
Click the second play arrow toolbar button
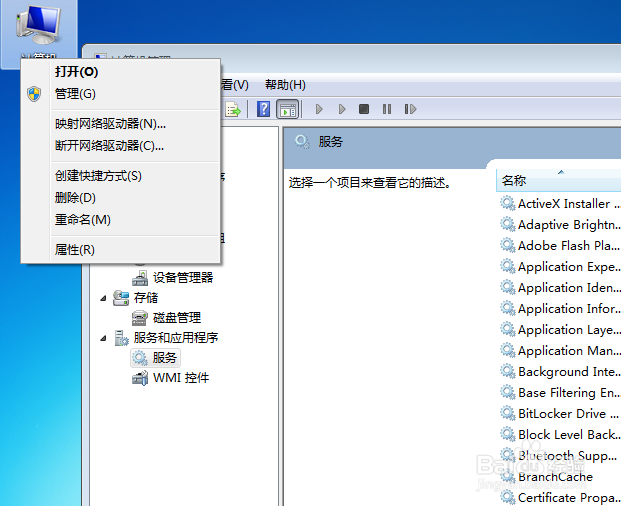342,109
